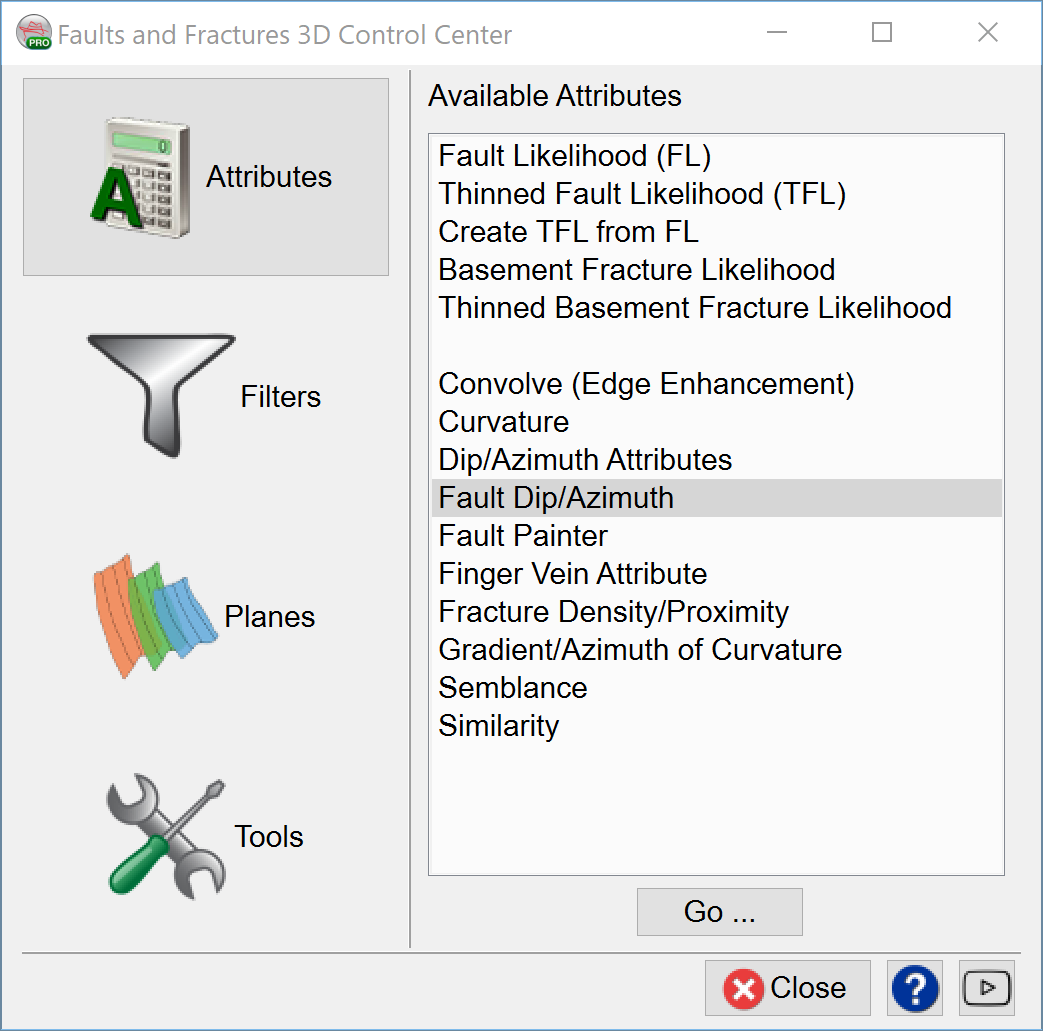Click the Close button
This screenshot has height=1031, width=1043.
(x=787, y=988)
